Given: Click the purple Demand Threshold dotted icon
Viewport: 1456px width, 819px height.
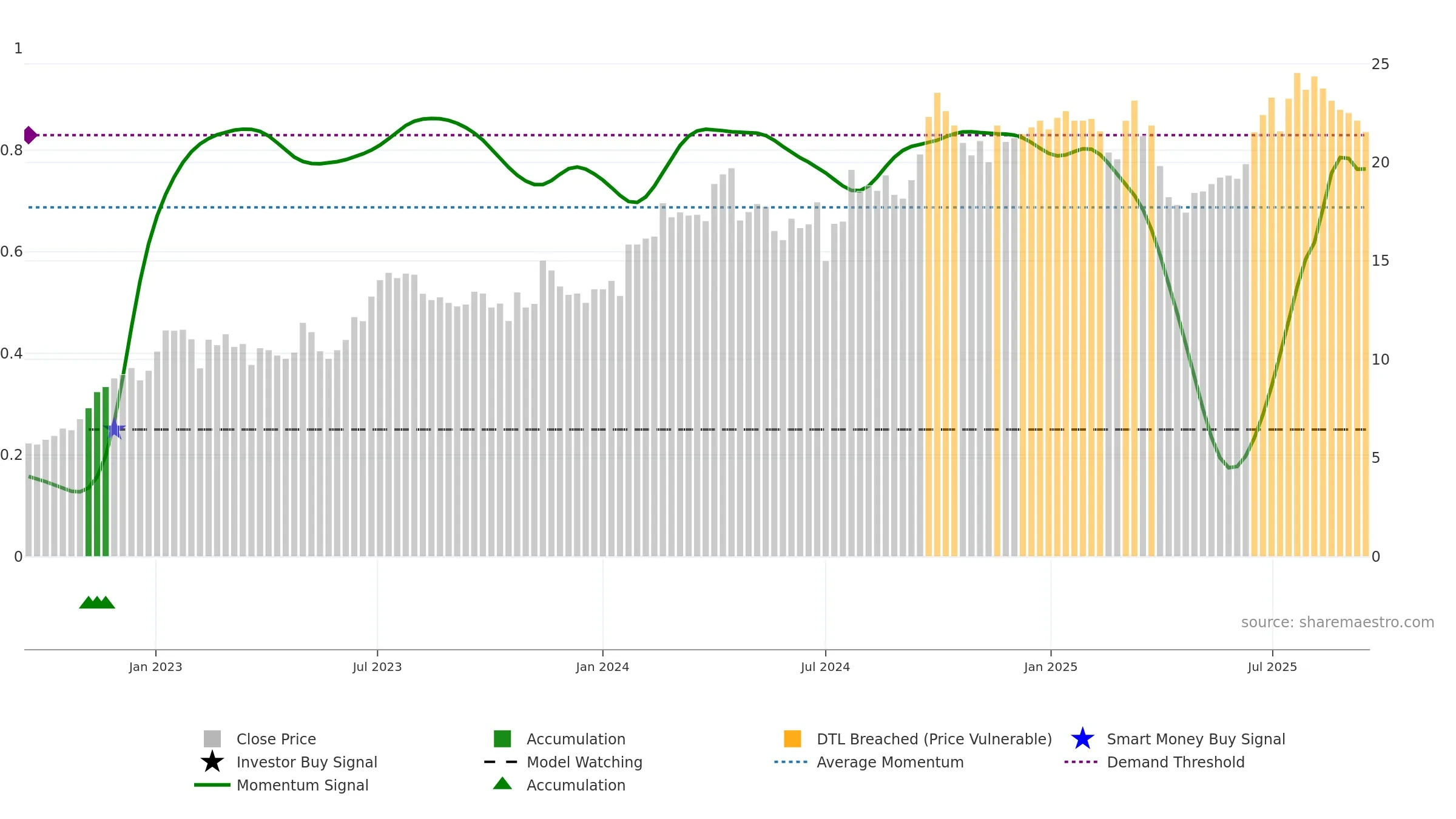Looking at the screenshot, I should [1081, 761].
